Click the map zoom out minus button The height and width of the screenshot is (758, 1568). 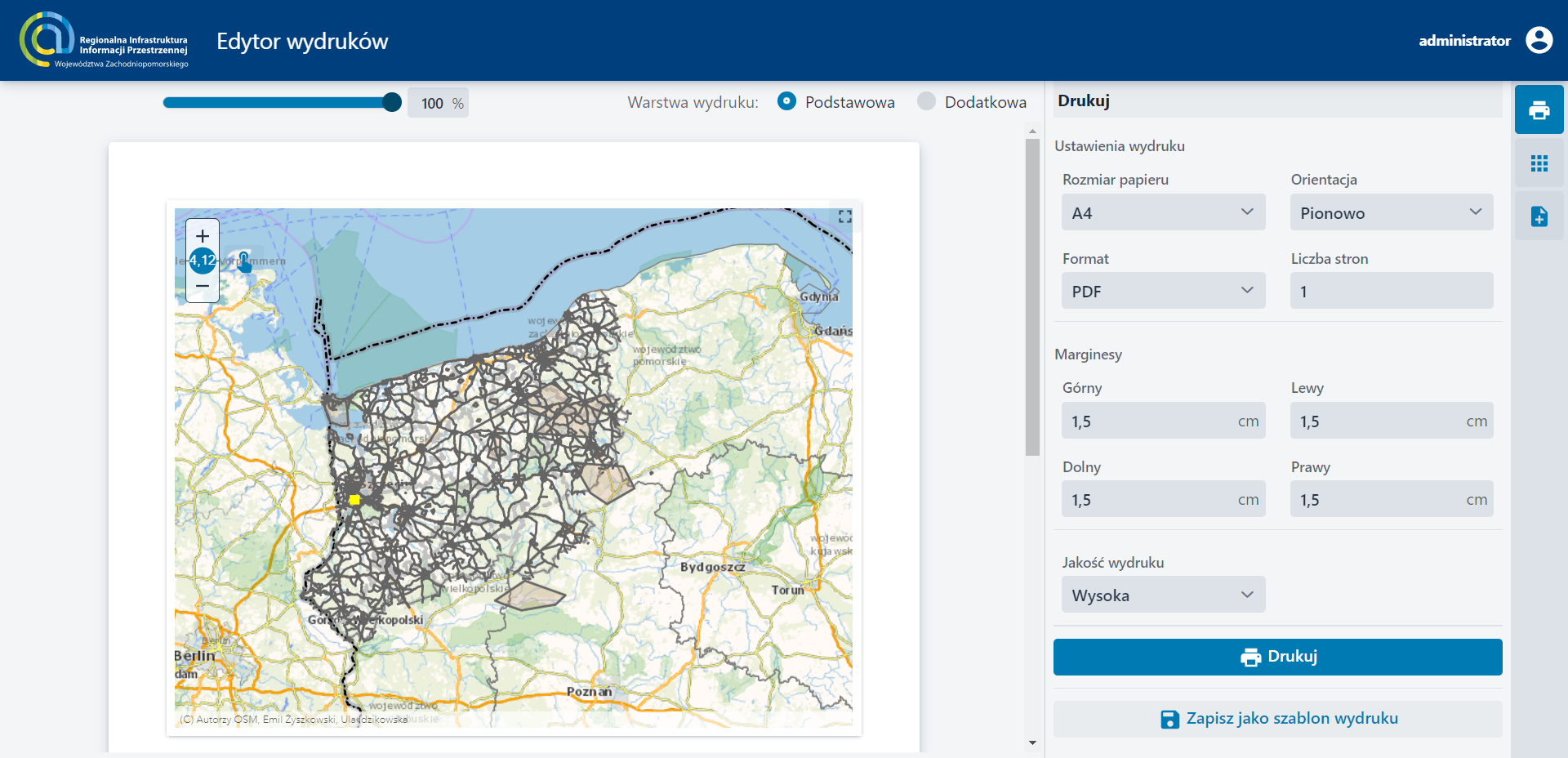click(203, 286)
